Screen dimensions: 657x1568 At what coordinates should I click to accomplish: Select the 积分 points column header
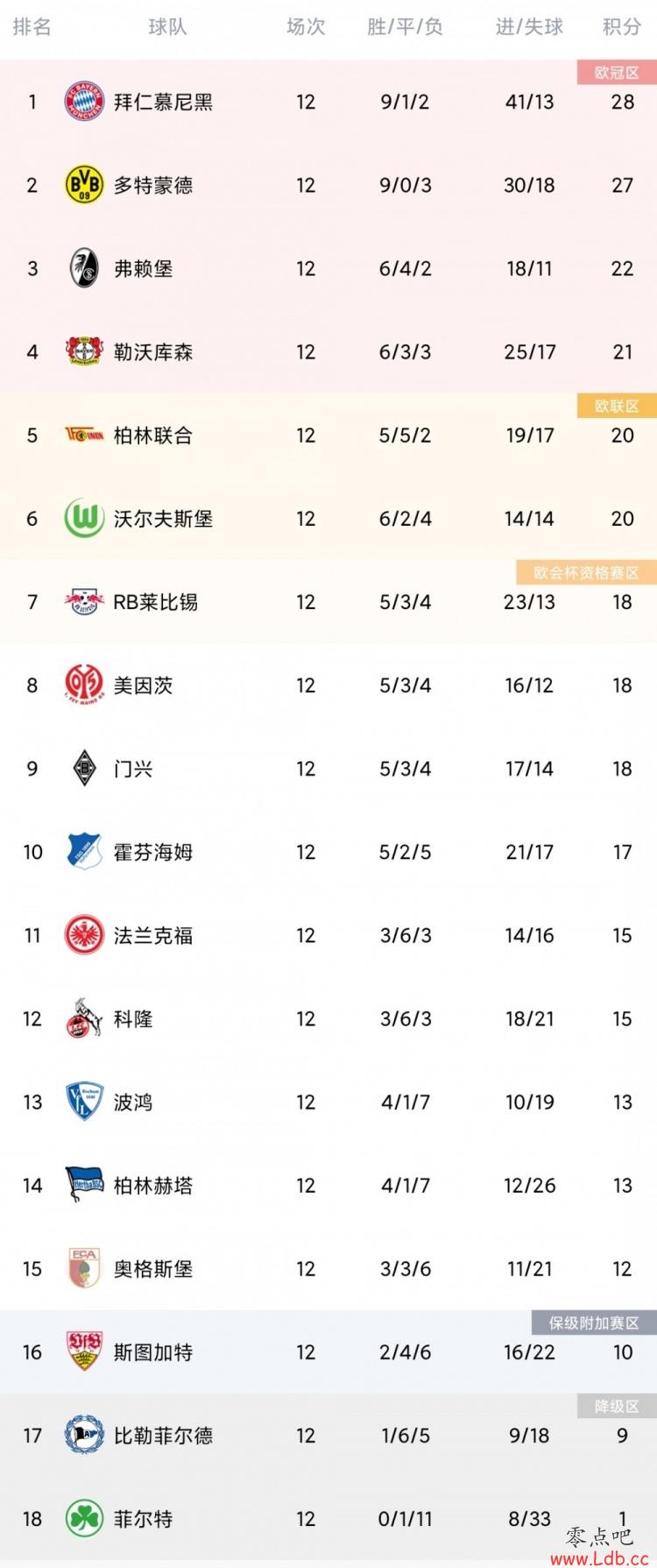coord(622,27)
